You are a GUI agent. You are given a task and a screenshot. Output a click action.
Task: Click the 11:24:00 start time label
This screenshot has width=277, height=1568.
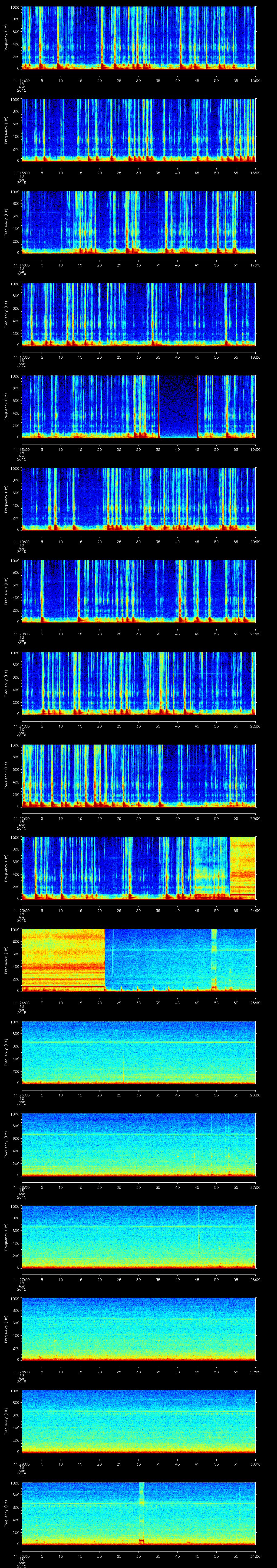click(x=21, y=1003)
